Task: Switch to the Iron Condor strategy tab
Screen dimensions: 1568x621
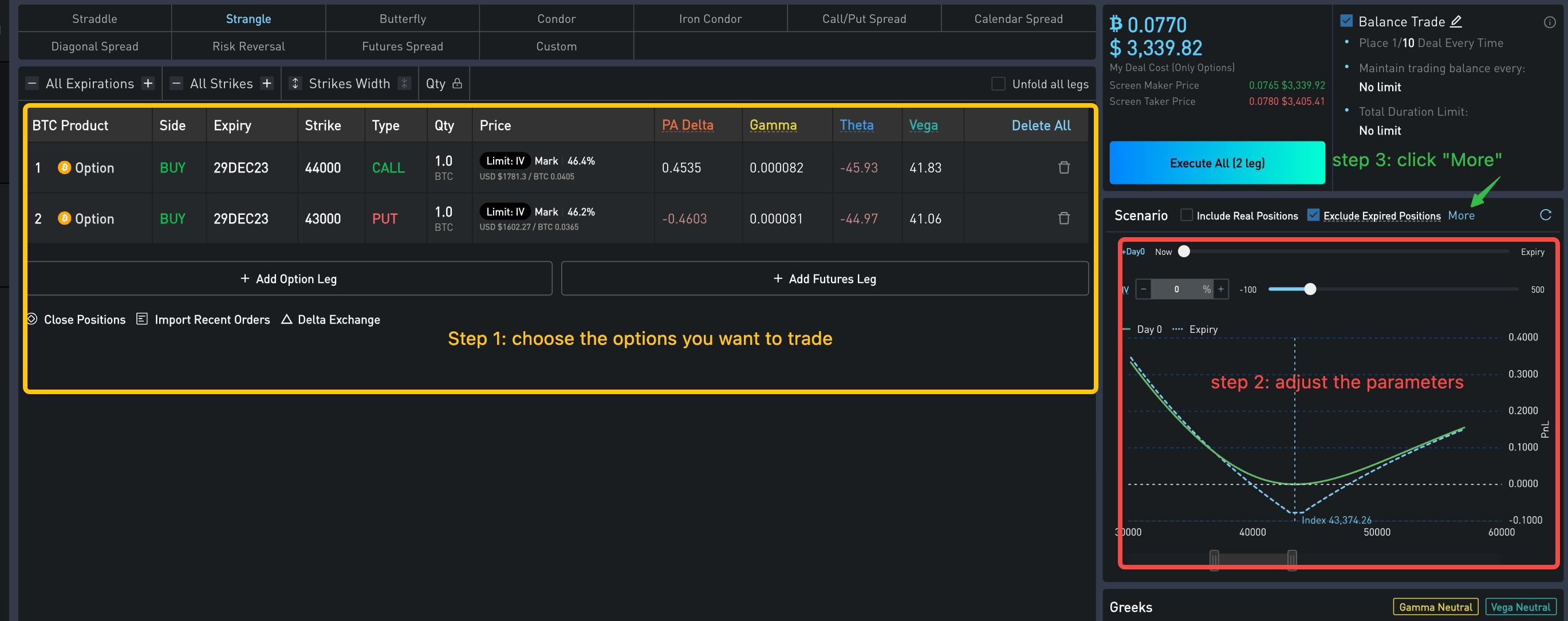Action: pos(710,19)
